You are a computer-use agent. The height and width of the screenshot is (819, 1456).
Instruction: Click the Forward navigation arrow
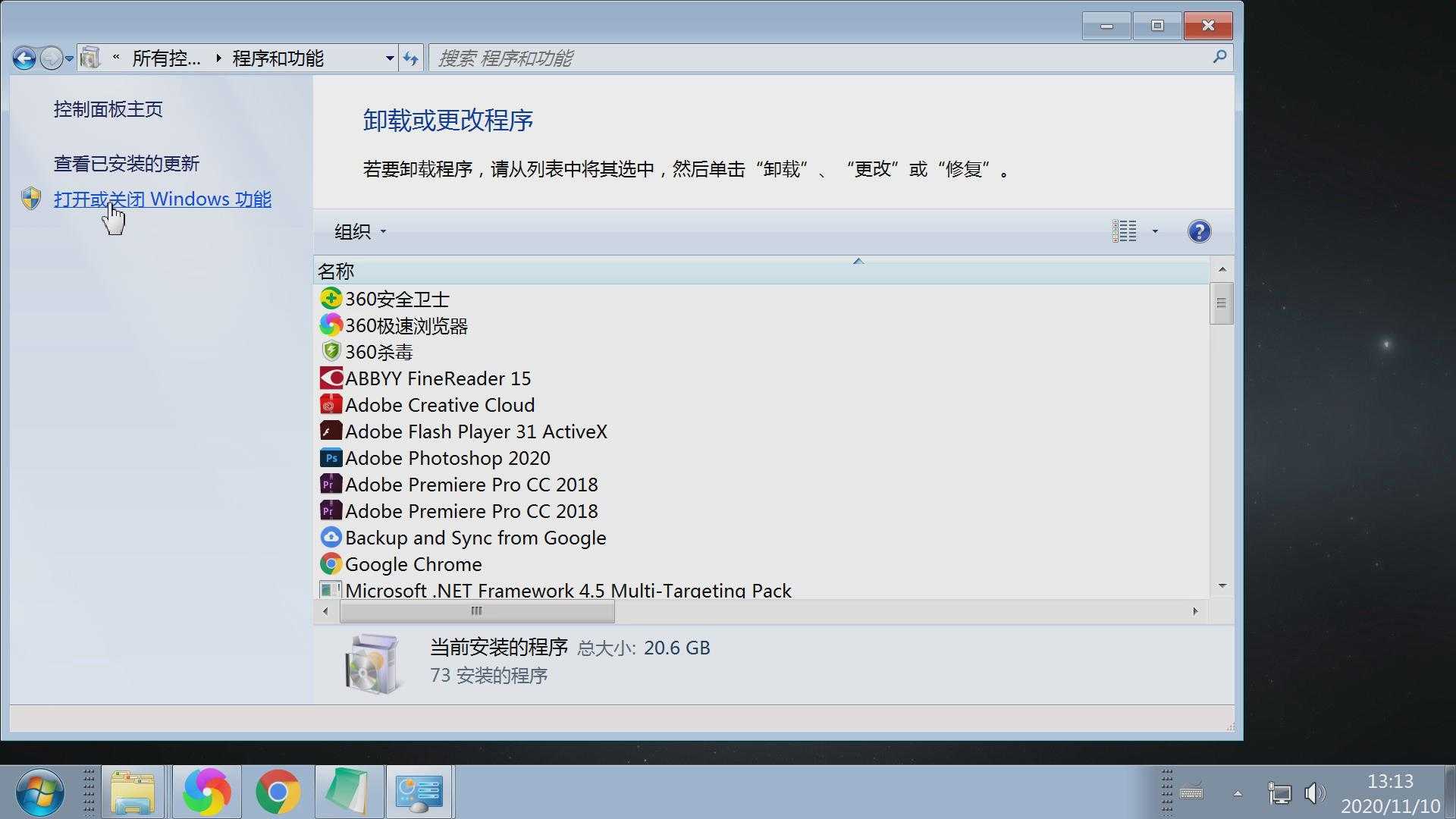[51, 58]
